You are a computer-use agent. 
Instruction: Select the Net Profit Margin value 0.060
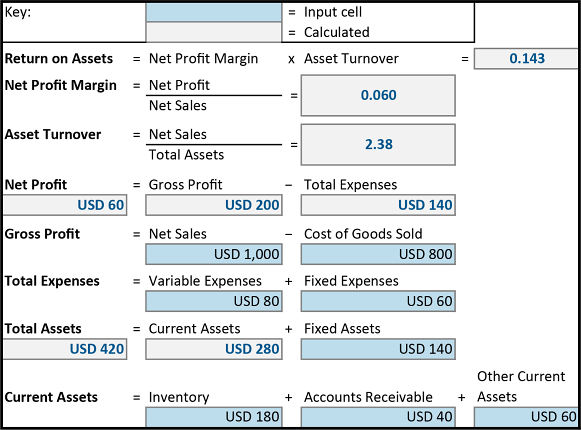coord(378,95)
